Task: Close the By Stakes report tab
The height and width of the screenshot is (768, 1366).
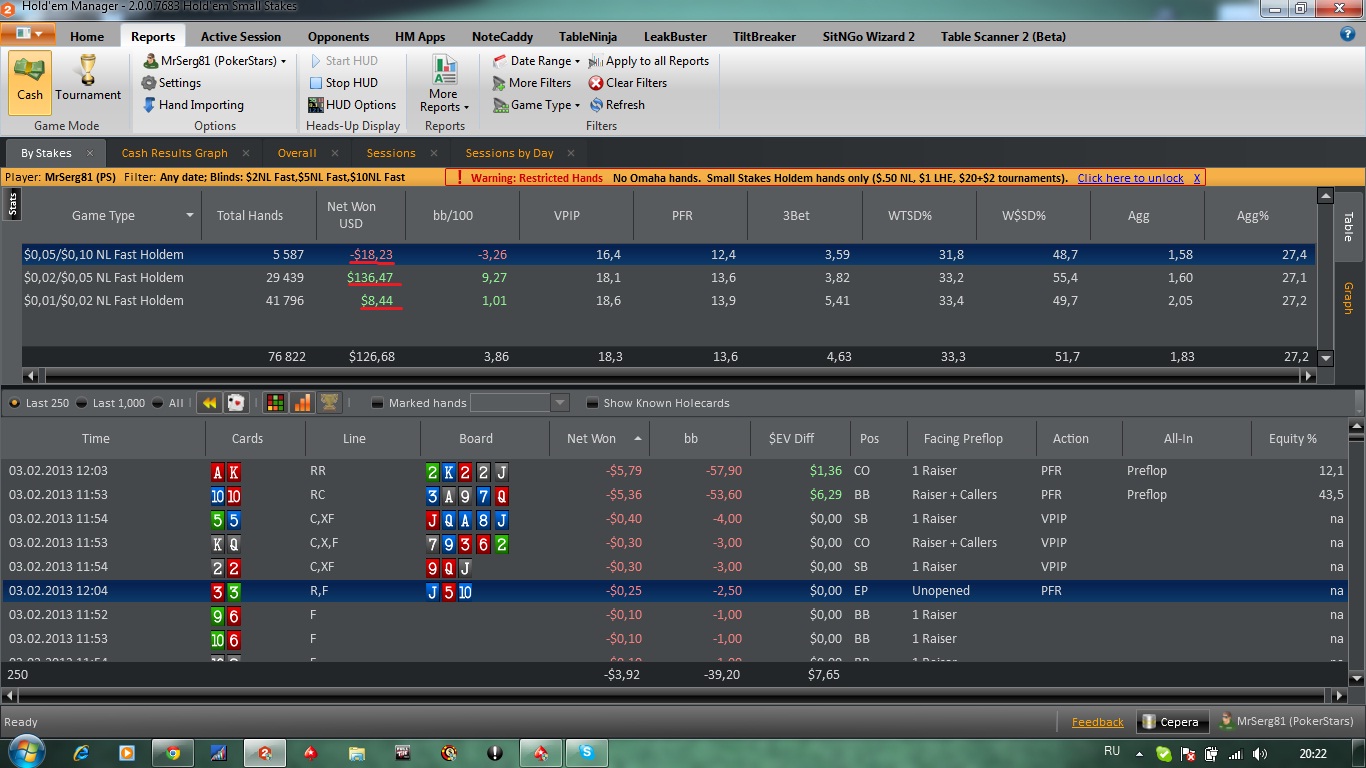Action: click(90, 153)
